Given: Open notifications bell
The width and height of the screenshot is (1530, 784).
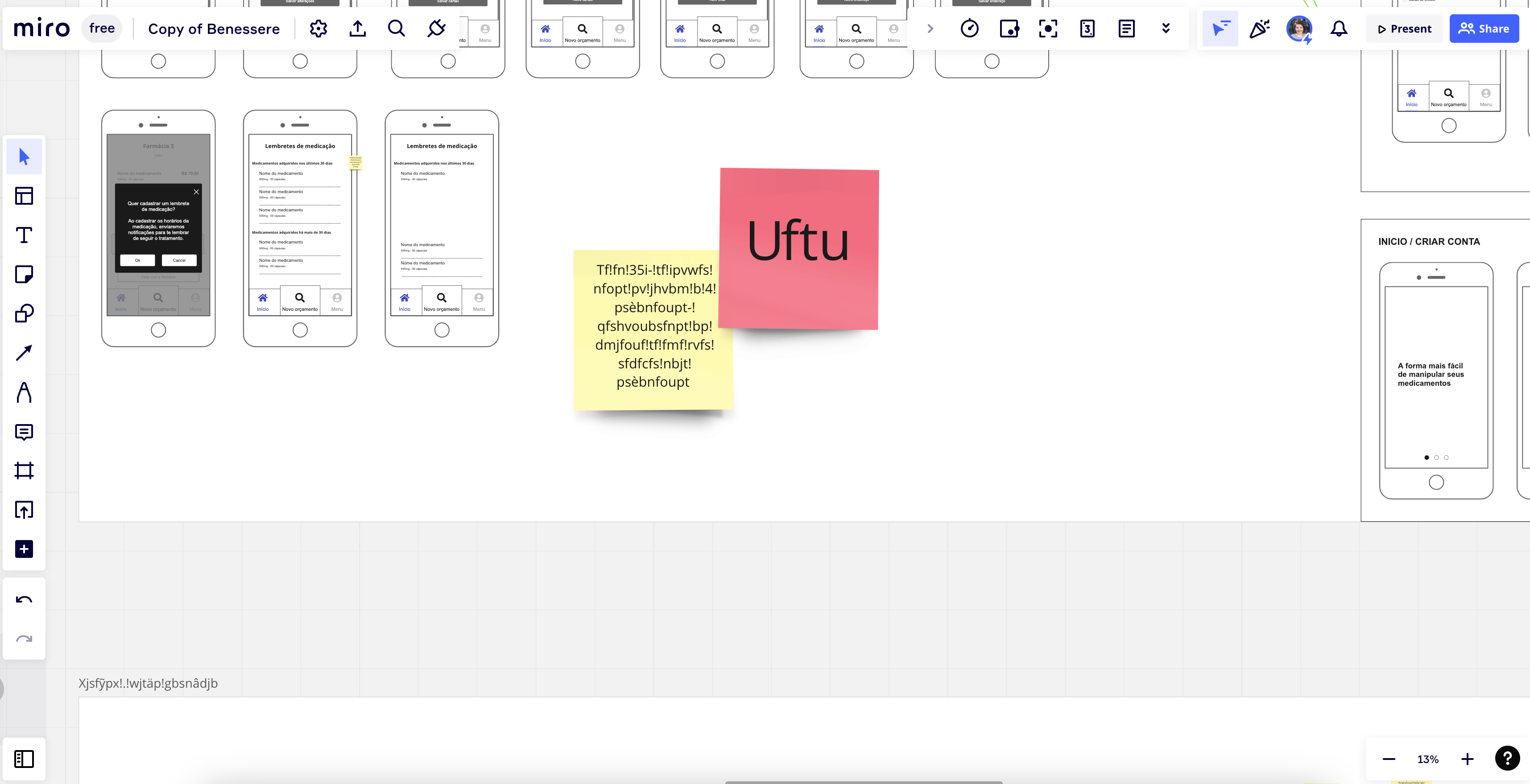Looking at the screenshot, I should (x=1339, y=29).
